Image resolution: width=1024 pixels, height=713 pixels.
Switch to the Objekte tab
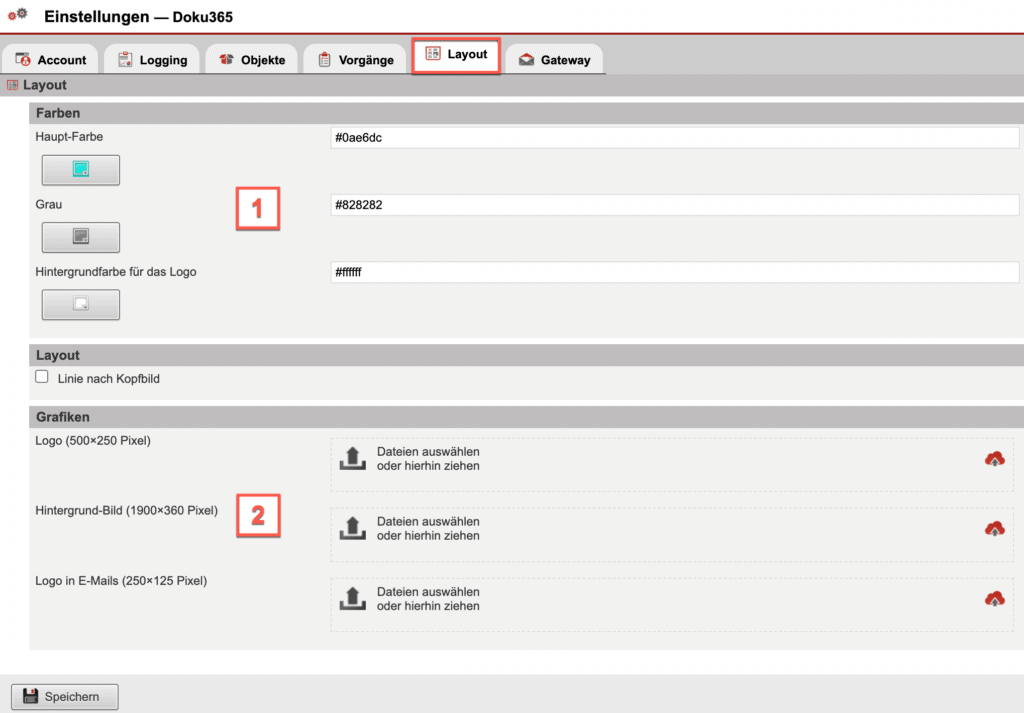pos(251,59)
